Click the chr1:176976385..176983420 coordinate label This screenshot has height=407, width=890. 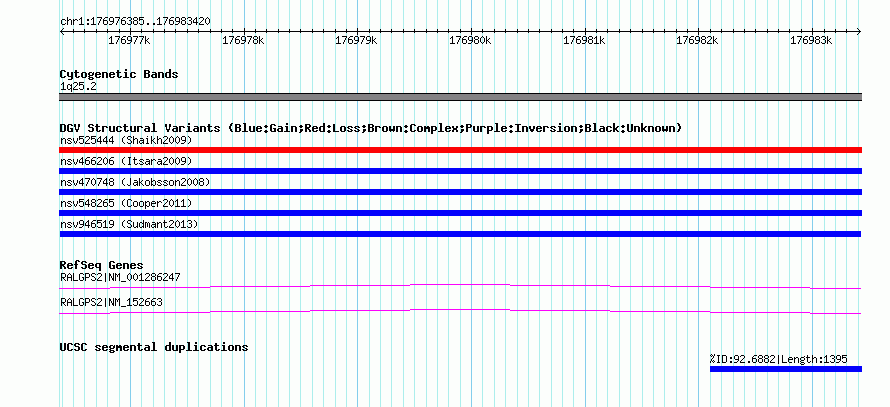click(x=135, y=22)
